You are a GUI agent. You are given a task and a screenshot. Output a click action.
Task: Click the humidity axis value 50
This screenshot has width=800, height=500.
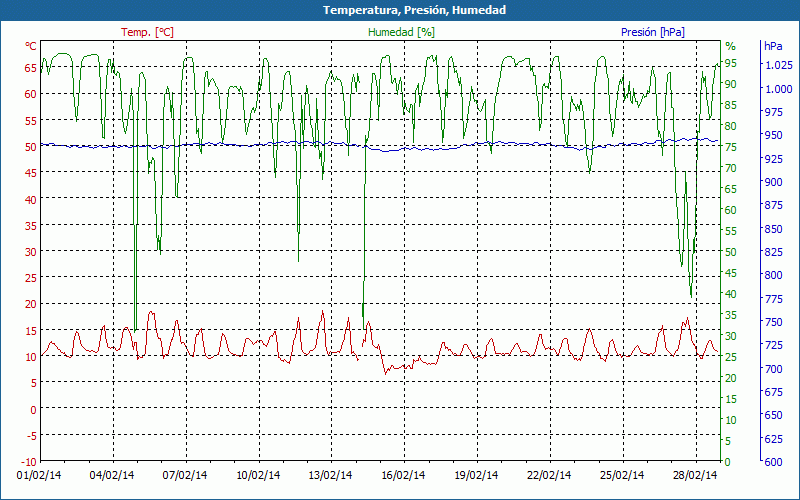pos(731,252)
